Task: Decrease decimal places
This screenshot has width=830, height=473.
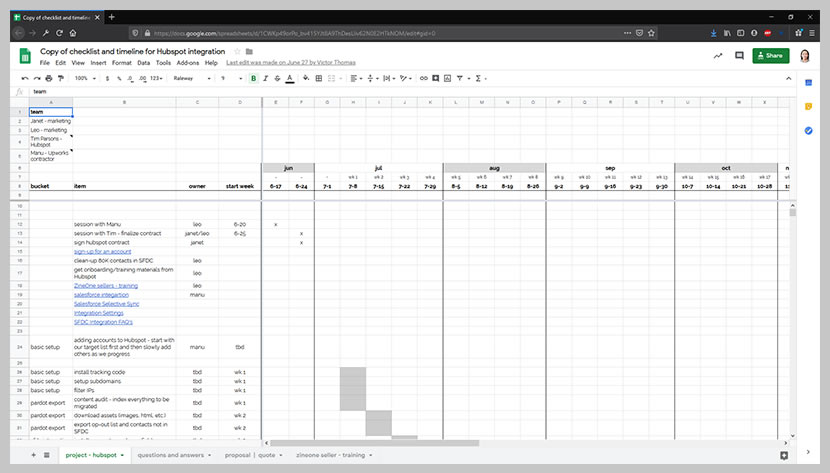Action: (131, 78)
